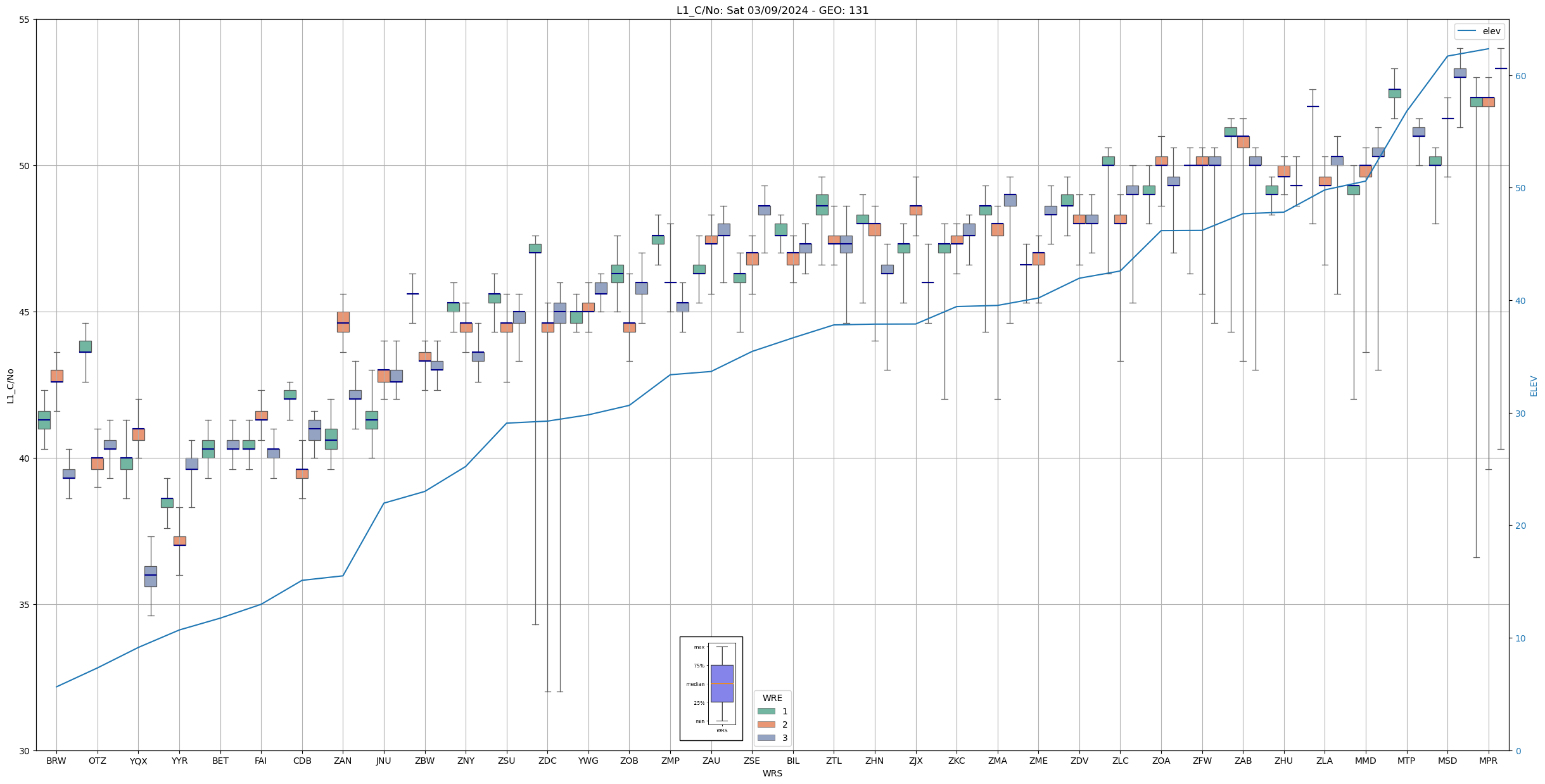Click the 35 tick on left axis

coord(25,605)
